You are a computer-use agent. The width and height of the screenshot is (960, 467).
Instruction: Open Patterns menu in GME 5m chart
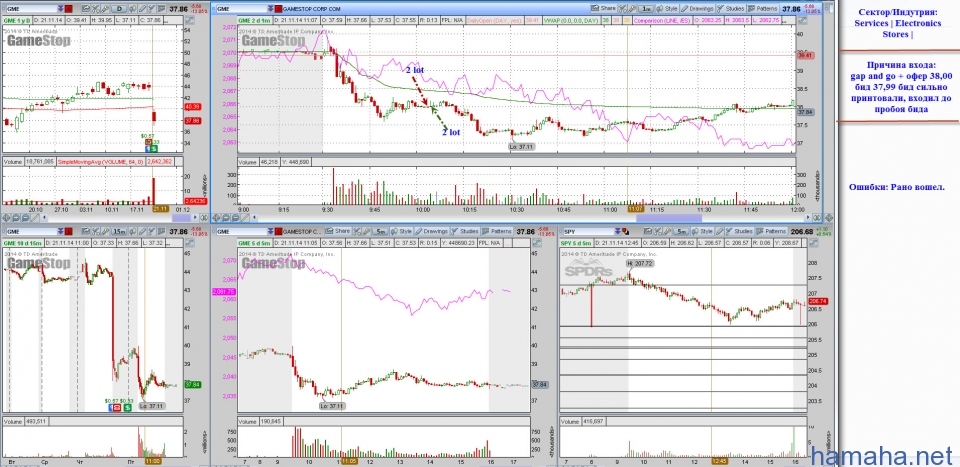(x=497, y=231)
